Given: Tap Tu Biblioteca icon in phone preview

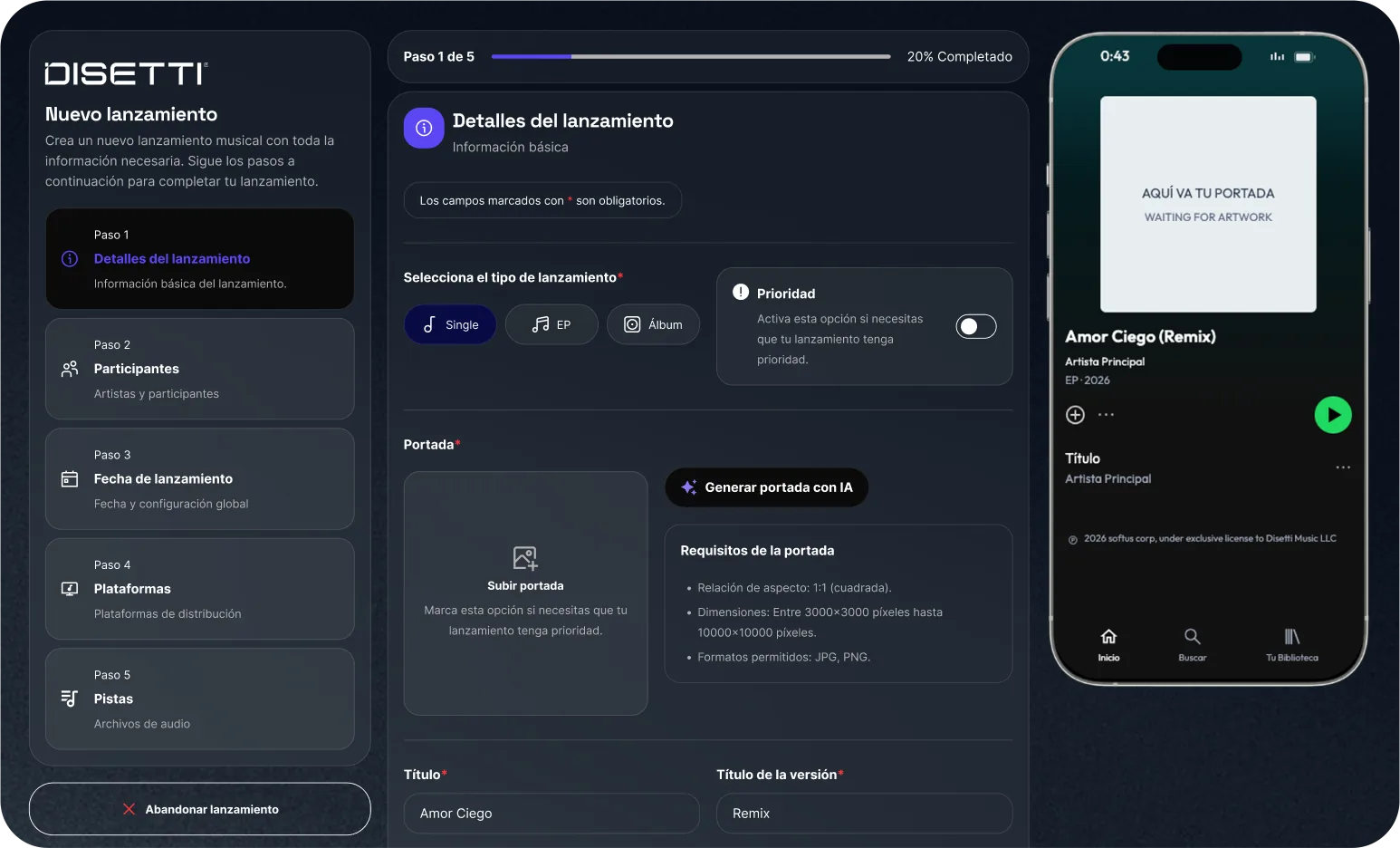Looking at the screenshot, I should click(x=1292, y=636).
